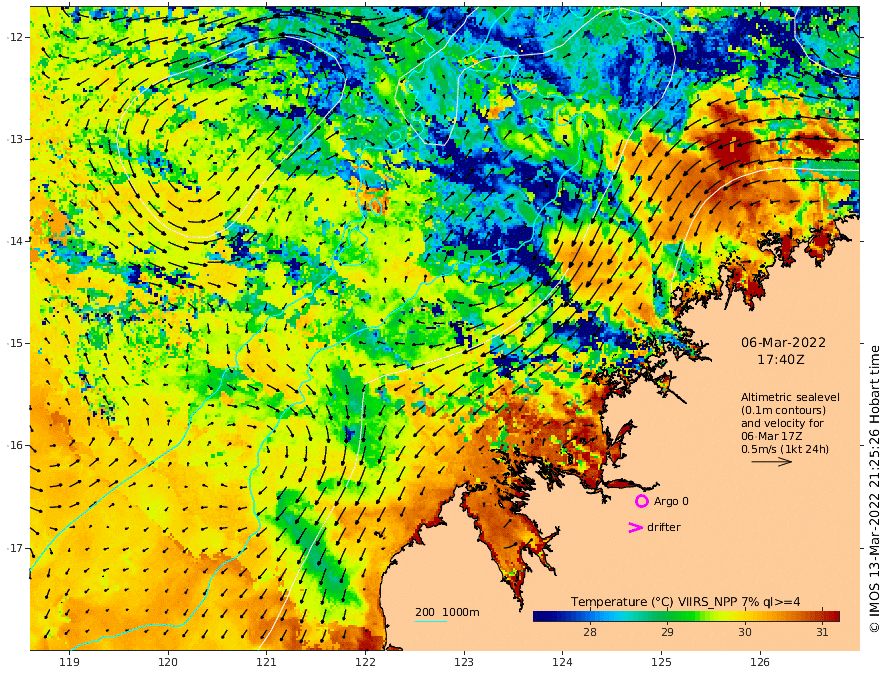
Task: Click longitude axis label 124
Action: 563,662
